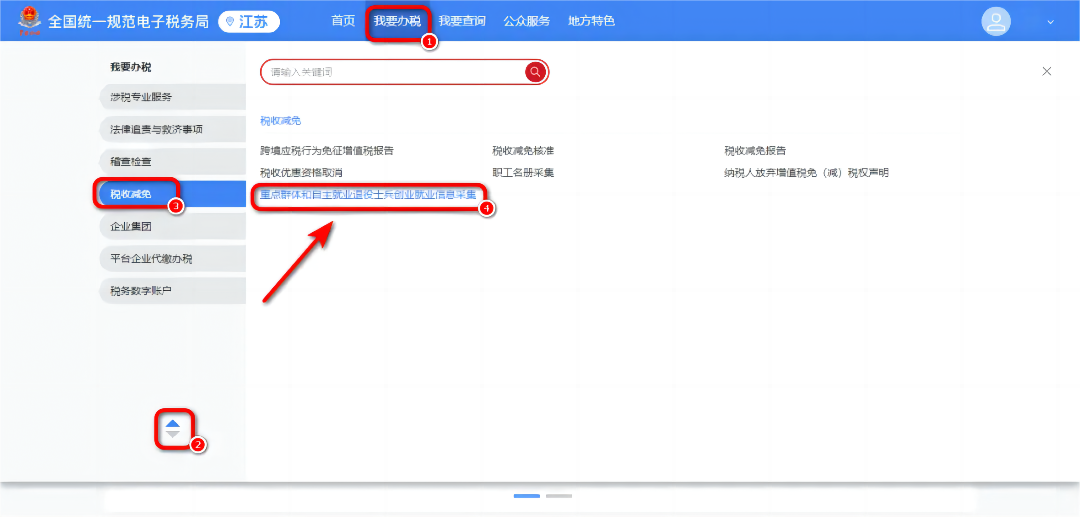Click the user avatar icon
Screen dimensions: 1080x517
point(996,21)
